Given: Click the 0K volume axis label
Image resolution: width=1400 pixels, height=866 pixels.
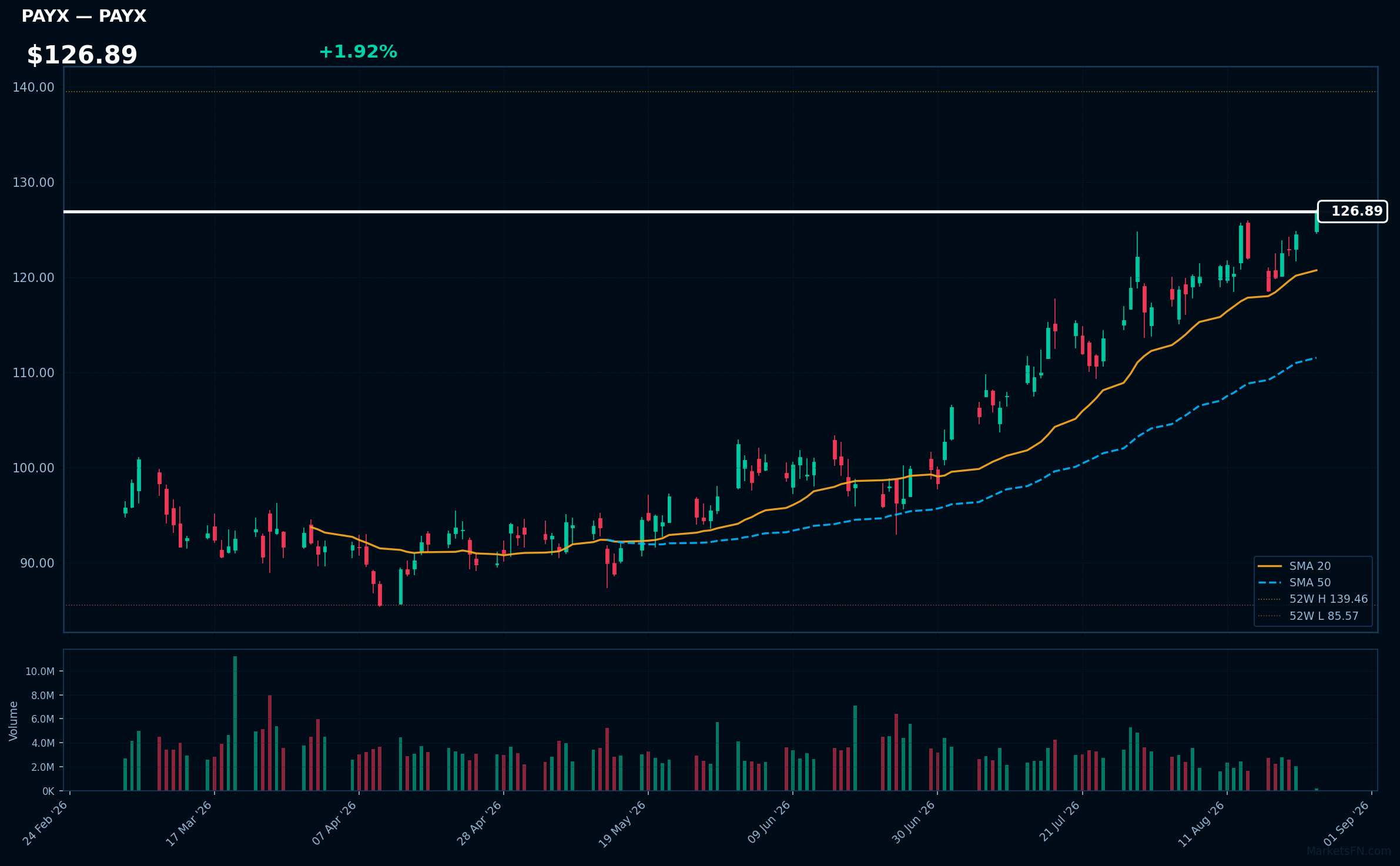Looking at the screenshot, I should [49, 791].
